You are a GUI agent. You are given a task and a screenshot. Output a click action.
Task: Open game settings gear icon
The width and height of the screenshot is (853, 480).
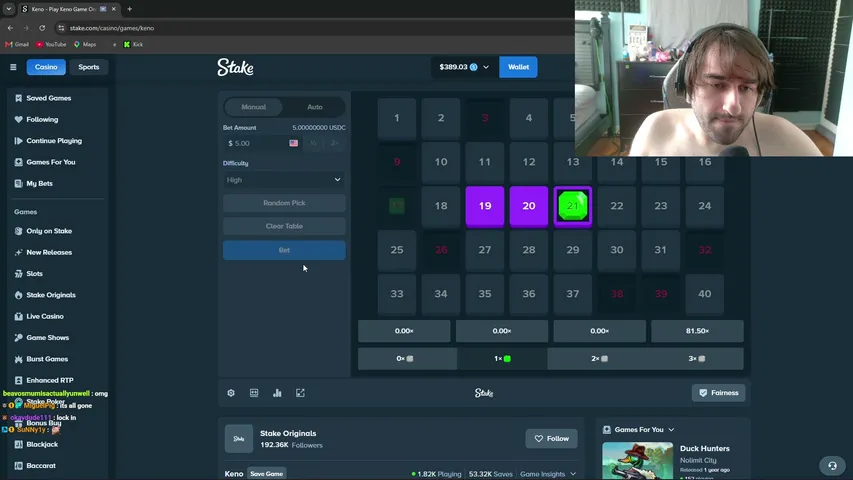231,393
